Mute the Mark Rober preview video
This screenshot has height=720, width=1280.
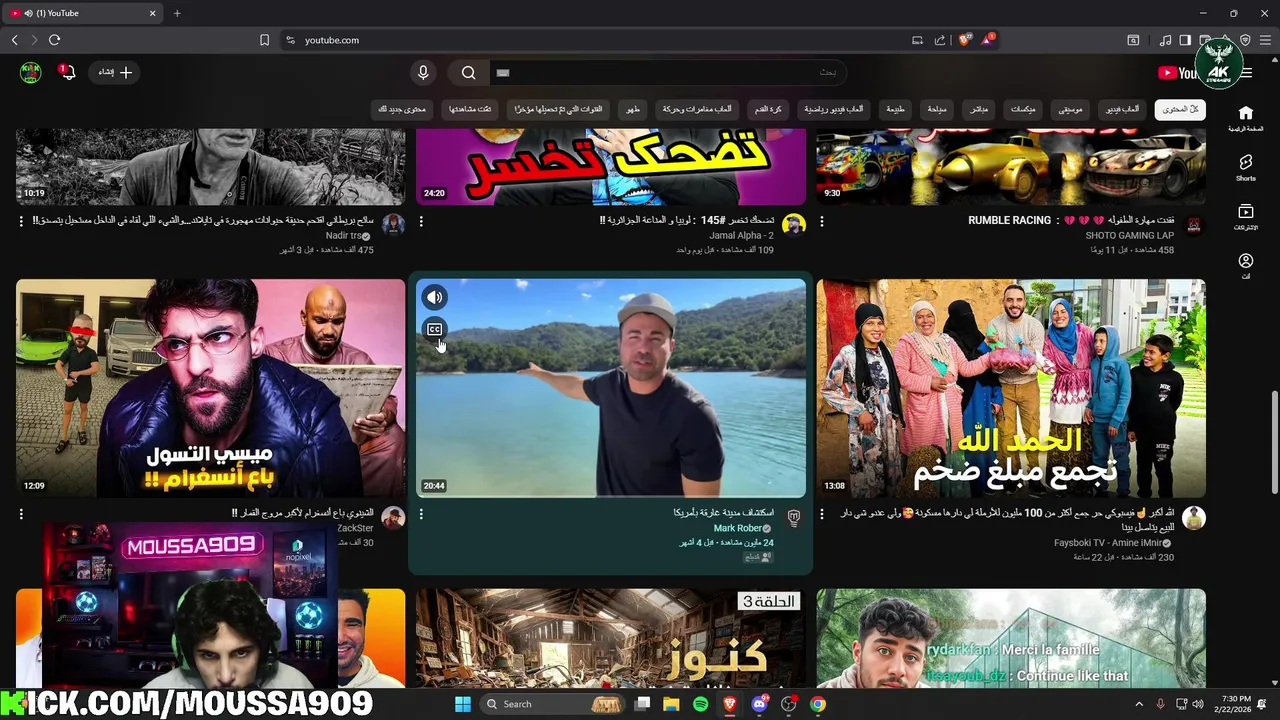pos(434,297)
